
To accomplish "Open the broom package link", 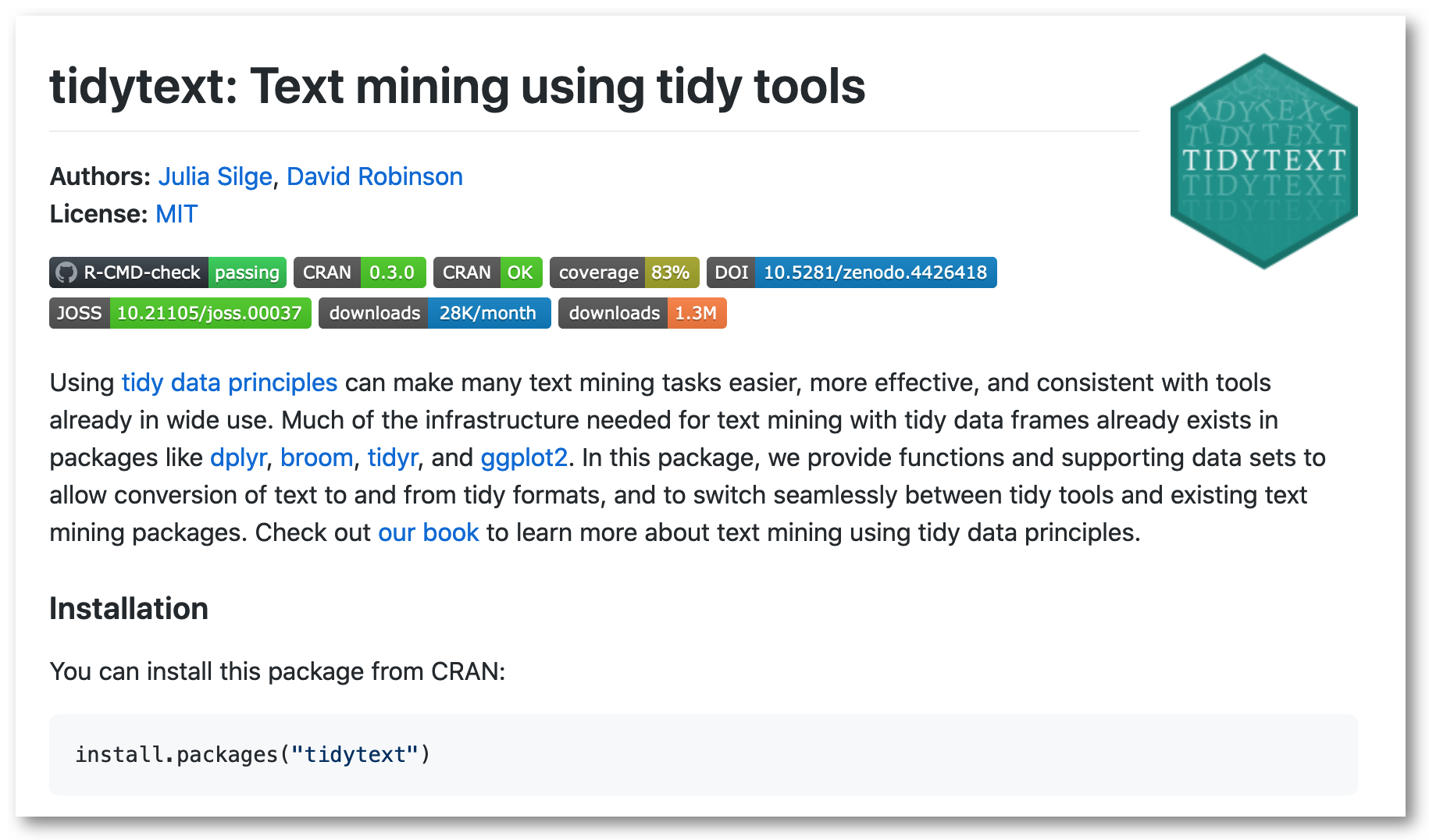I will click(316, 457).
